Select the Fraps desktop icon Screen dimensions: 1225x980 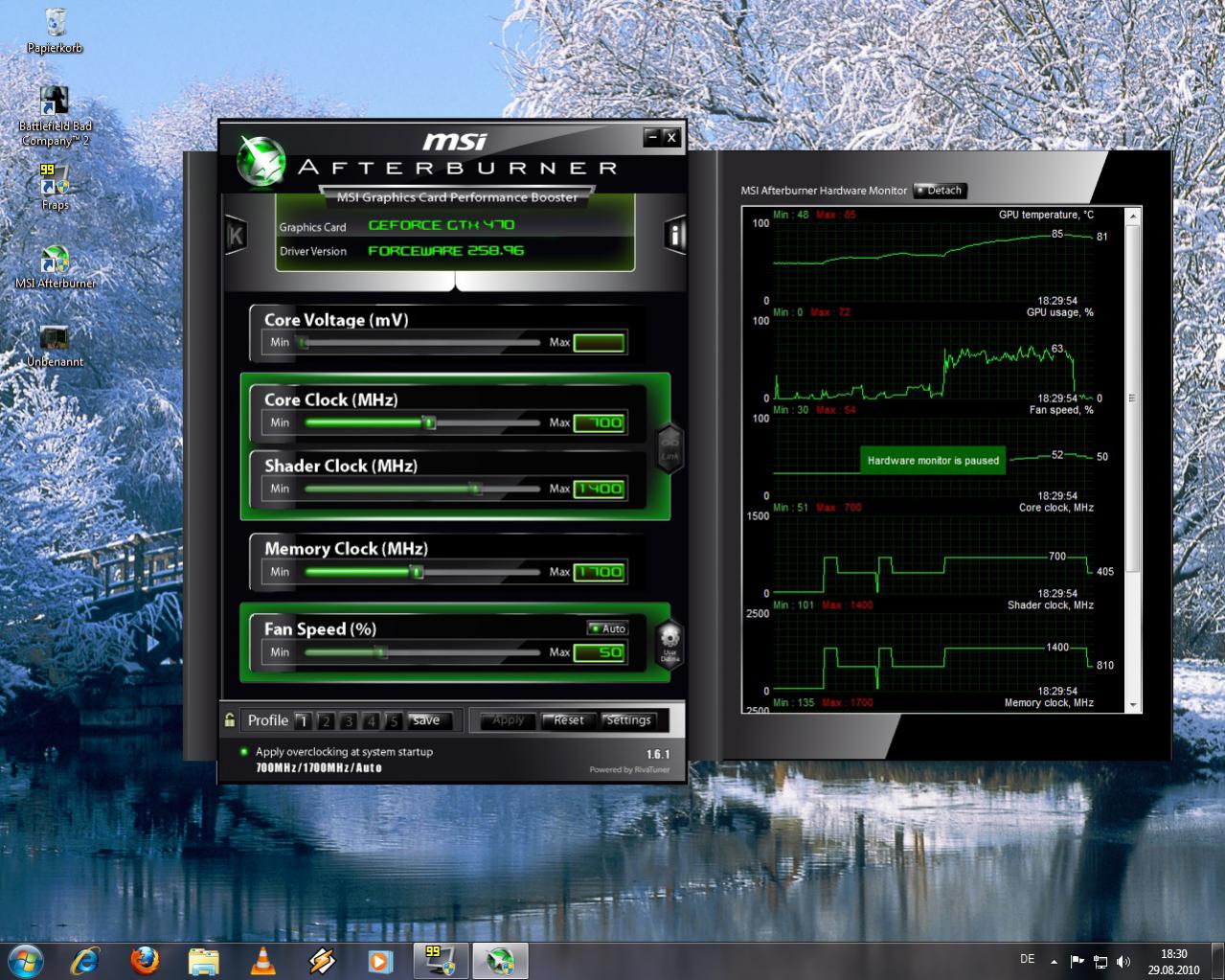tap(55, 186)
